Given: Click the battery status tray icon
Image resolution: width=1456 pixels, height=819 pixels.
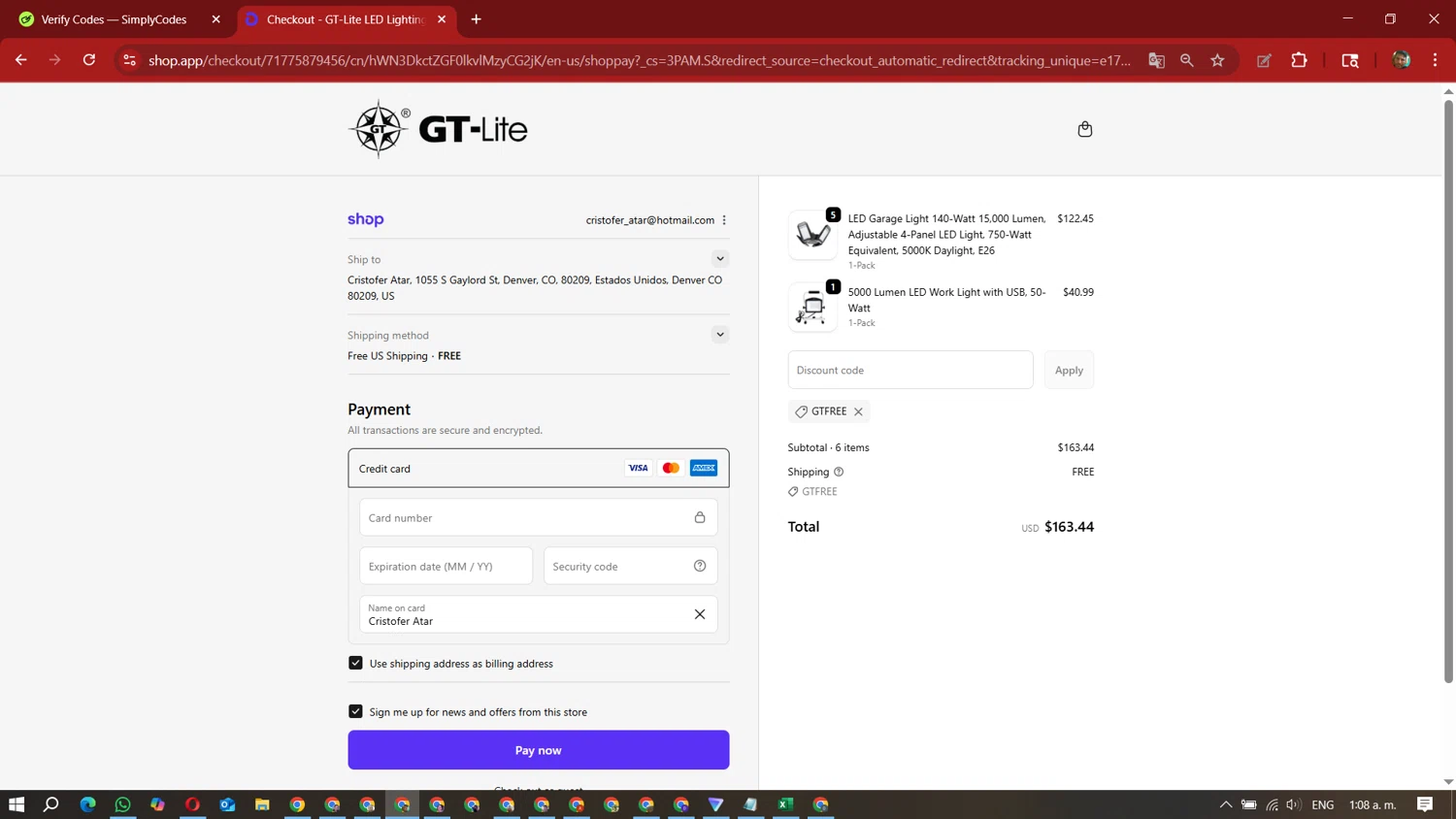Looking at the screenshot, I should coord(1249,804).
